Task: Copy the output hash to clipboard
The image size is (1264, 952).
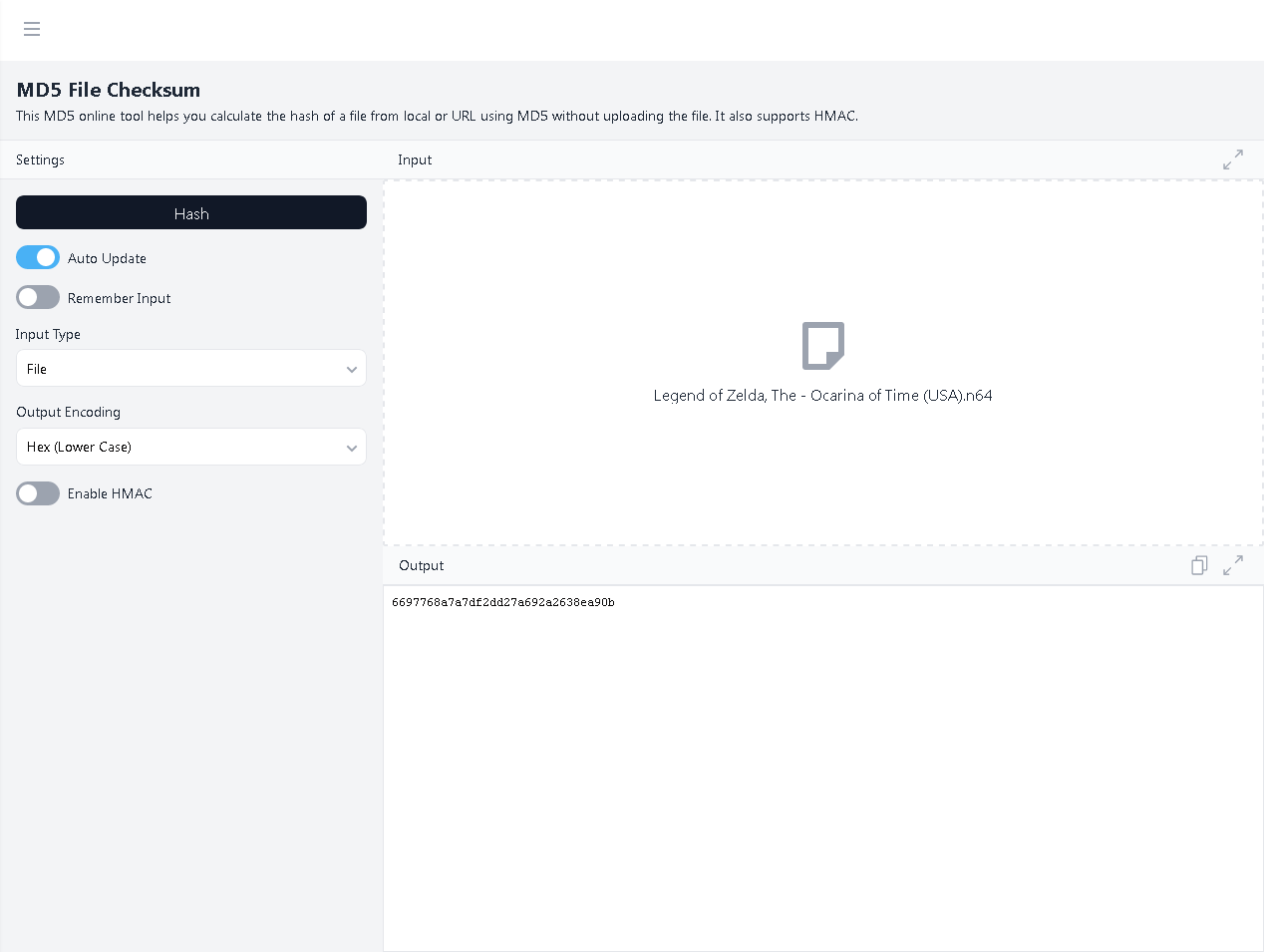Action: point(1199,565)
